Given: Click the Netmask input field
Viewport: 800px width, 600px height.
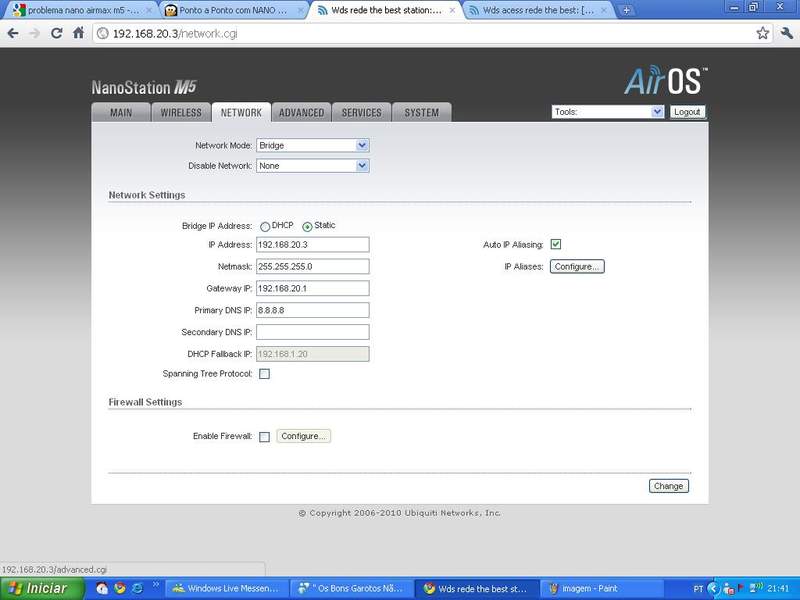Looking at the screenshot, I should [x=313, y=266].
